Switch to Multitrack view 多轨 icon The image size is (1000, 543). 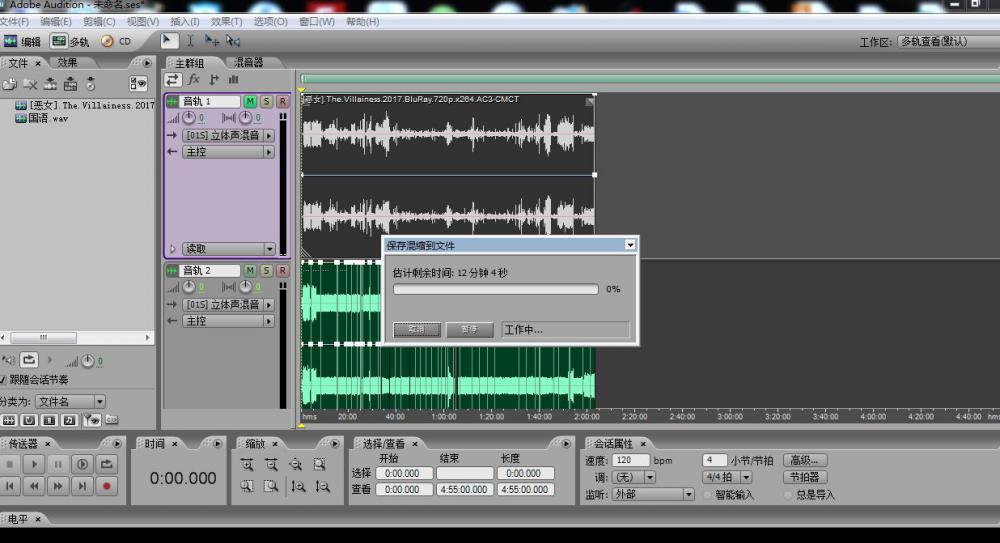[70, 41]
